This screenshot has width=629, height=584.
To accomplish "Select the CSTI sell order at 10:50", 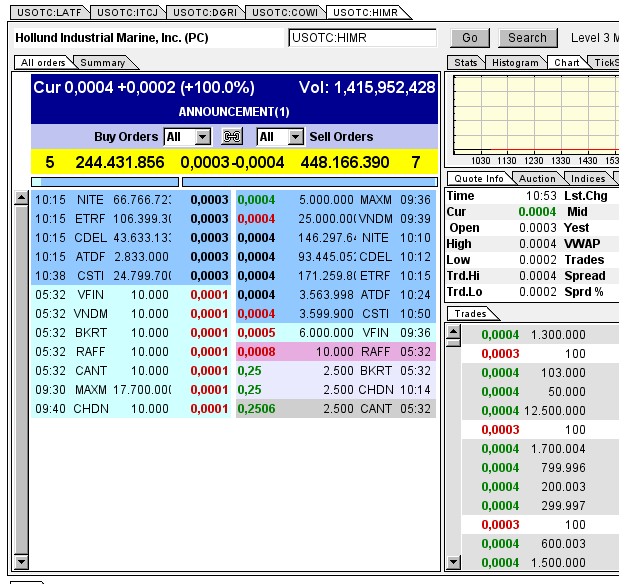I will [x=336, y=314].
